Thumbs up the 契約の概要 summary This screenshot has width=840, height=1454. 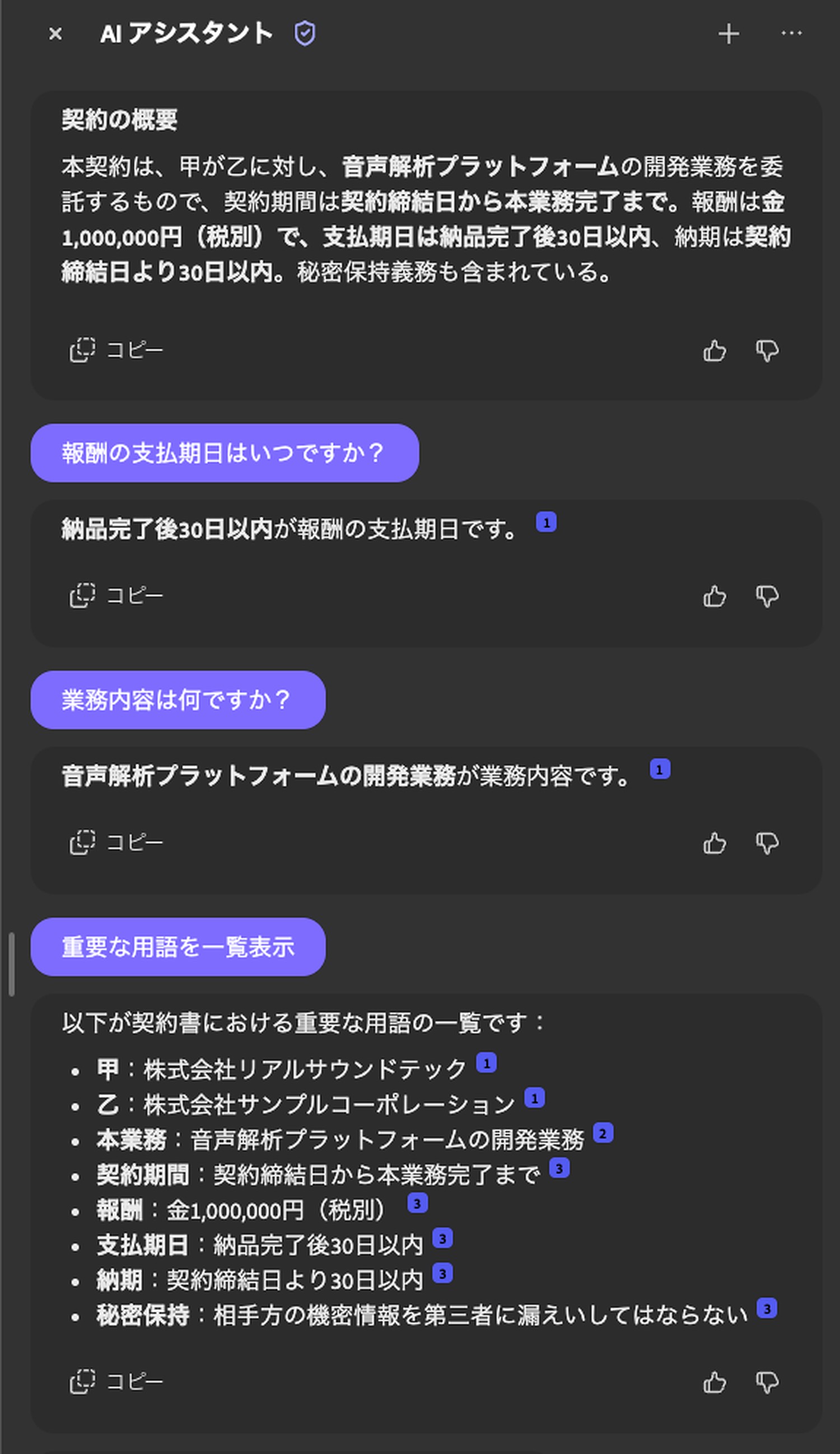coord(715,351)
